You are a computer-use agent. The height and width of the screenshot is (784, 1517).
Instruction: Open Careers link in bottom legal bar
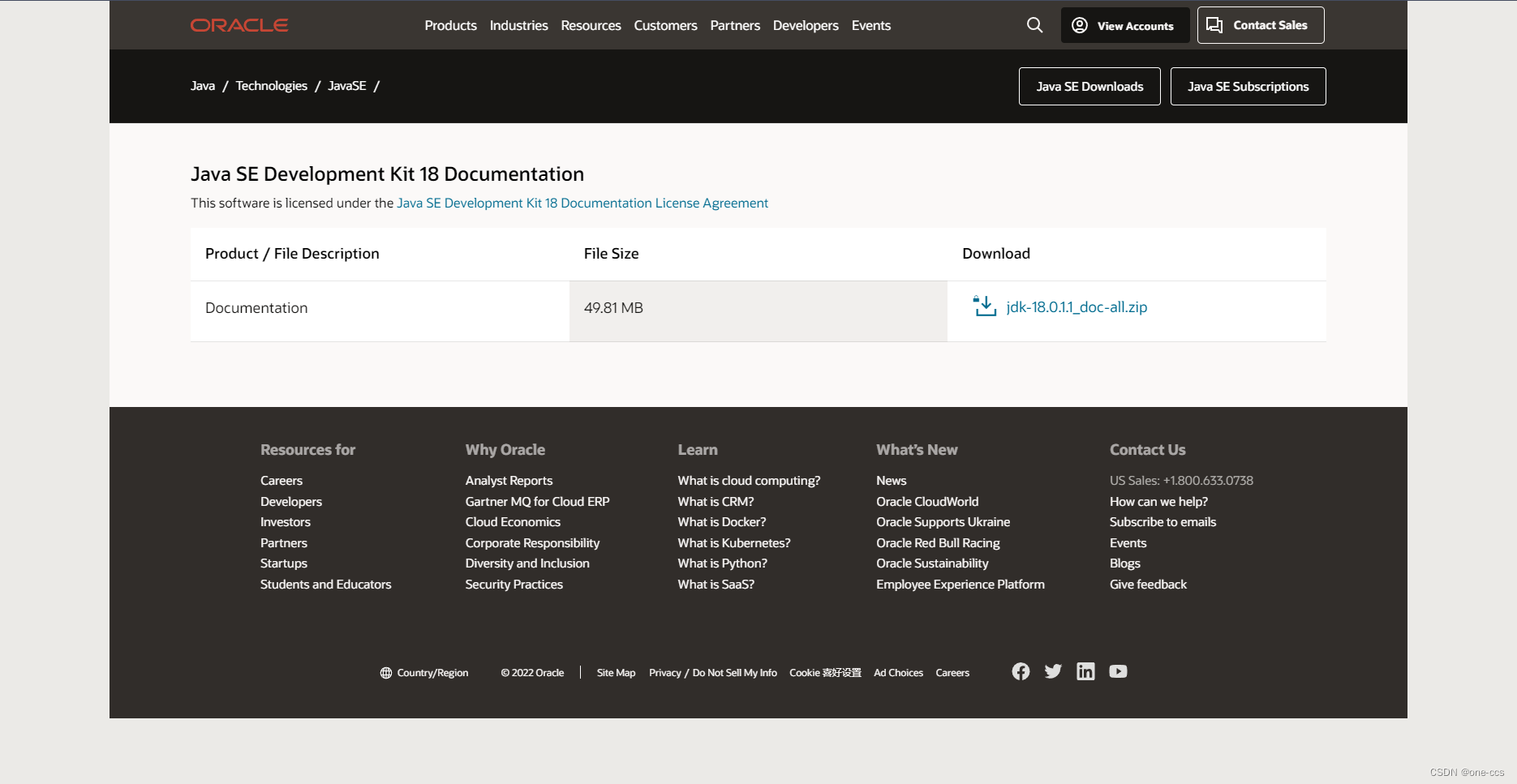[952, 673]
